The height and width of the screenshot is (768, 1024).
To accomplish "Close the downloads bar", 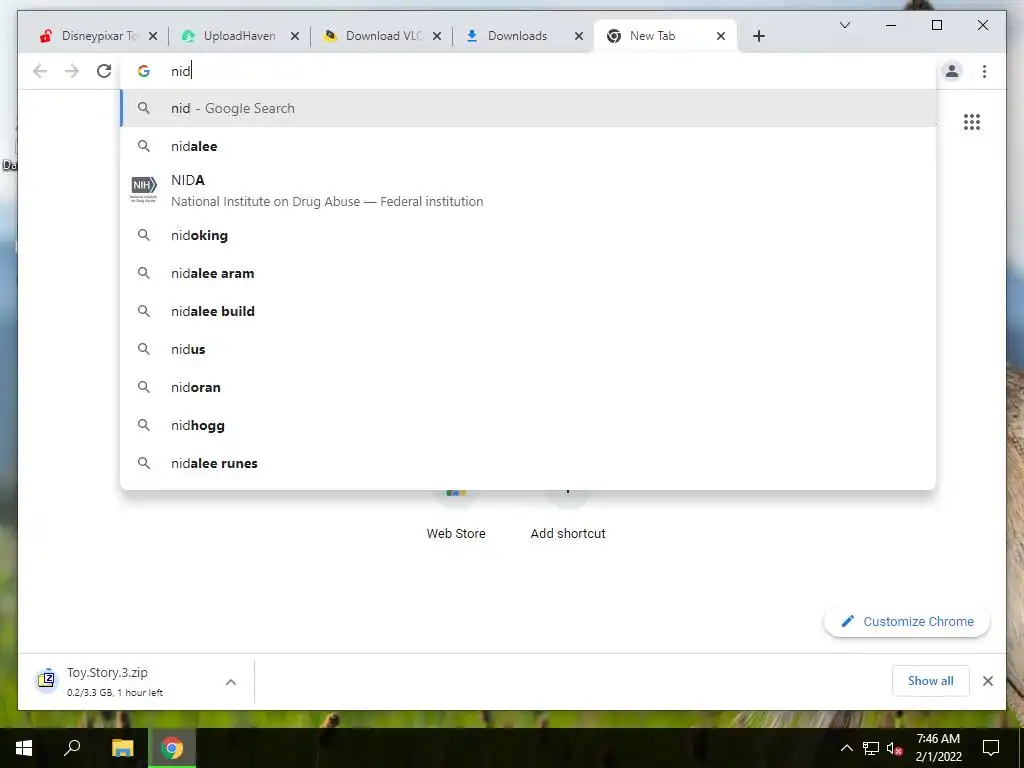I will (987, 681).
